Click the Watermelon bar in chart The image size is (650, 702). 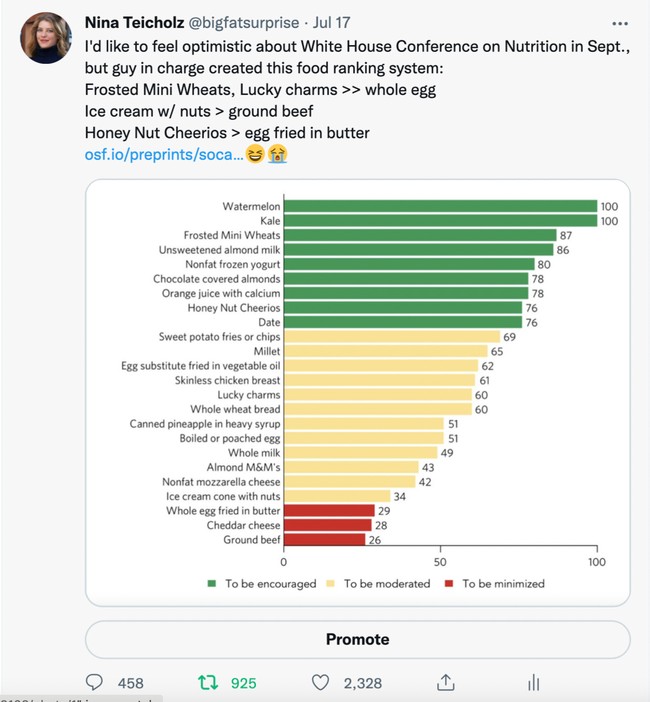[x=440, y=206]
